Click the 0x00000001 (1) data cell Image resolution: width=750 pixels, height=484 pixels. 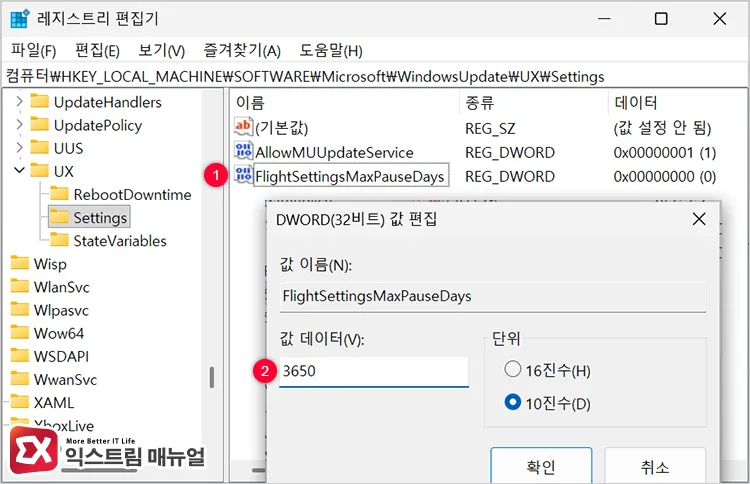(x=664, y=153)
